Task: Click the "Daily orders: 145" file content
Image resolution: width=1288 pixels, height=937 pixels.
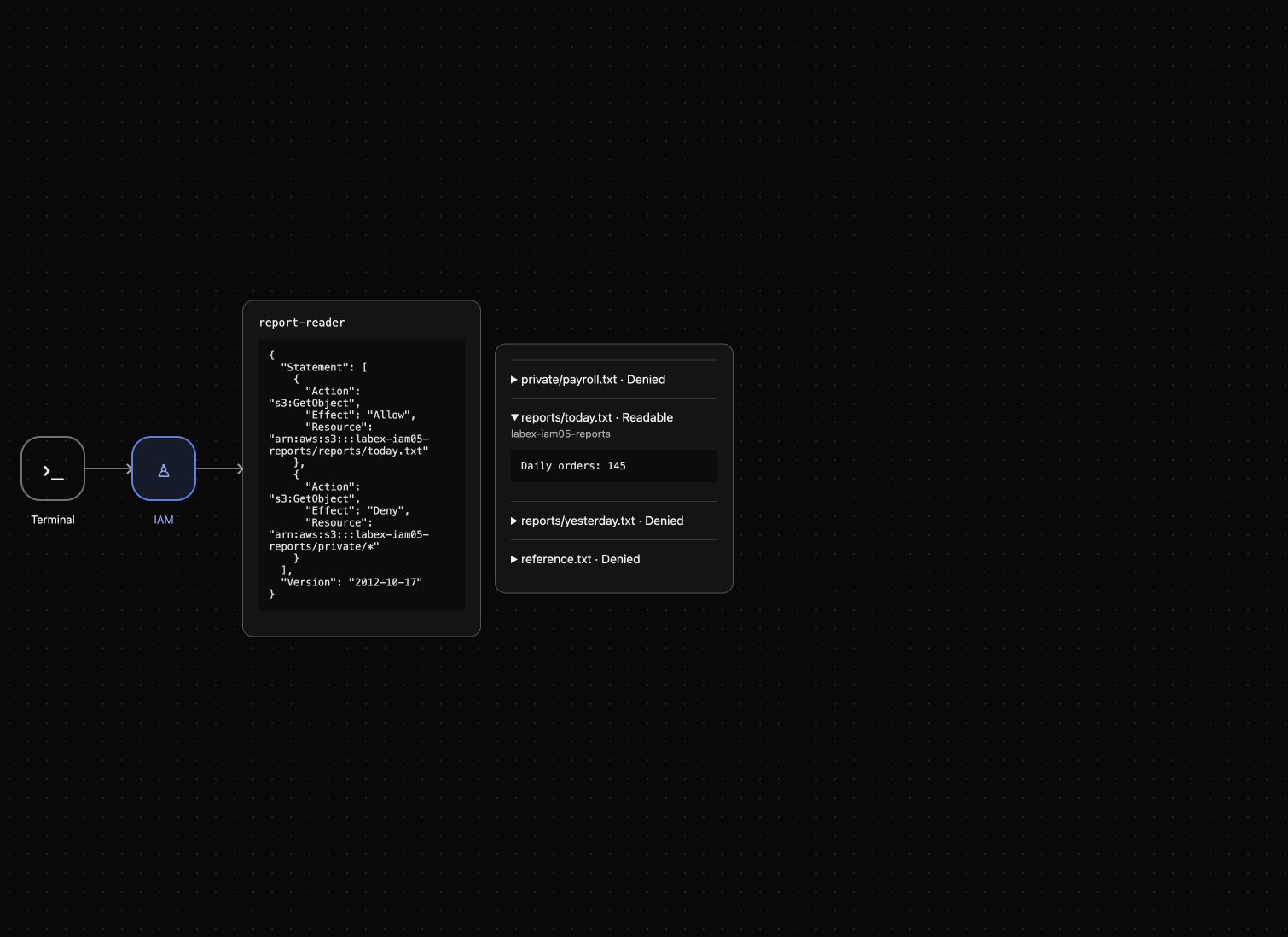Action: pos(573,466)
